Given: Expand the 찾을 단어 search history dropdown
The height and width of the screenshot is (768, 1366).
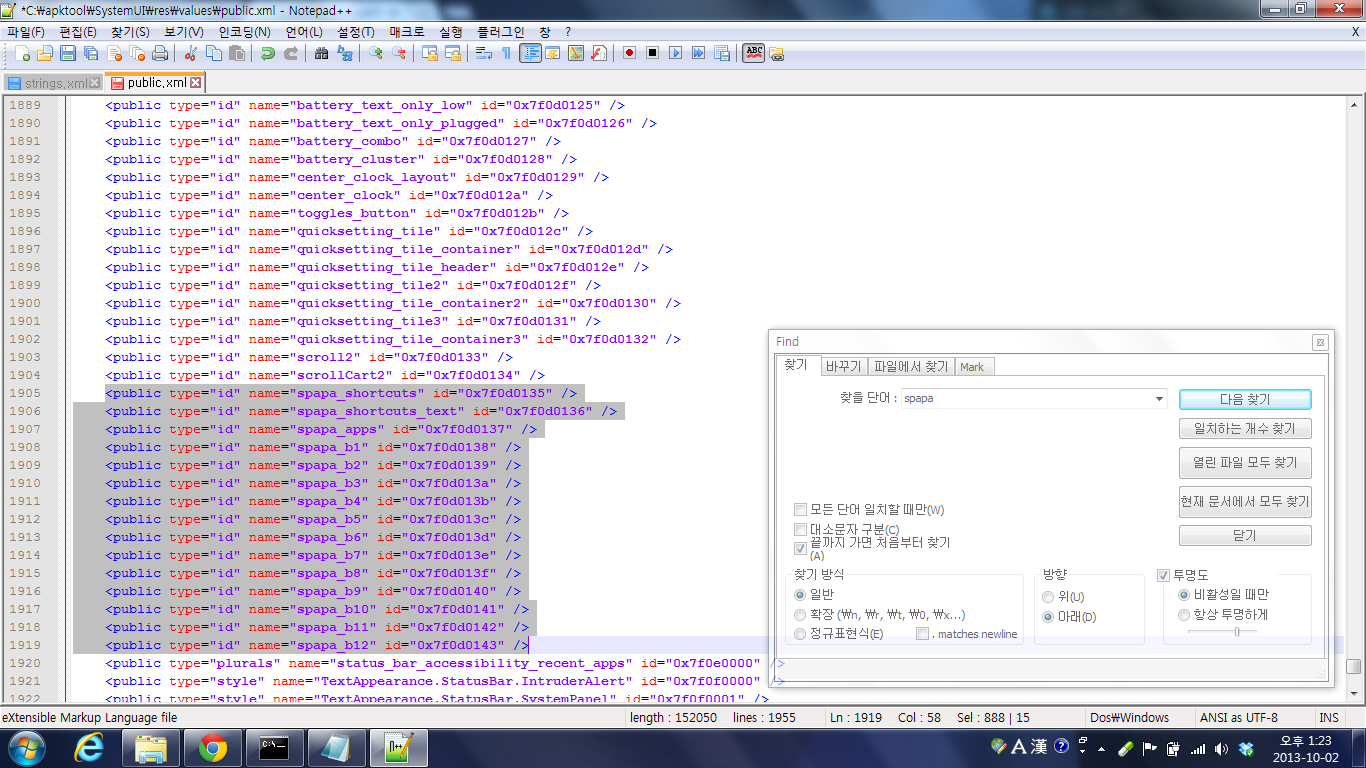Looking at the screenshot, I should [1159, 398].
